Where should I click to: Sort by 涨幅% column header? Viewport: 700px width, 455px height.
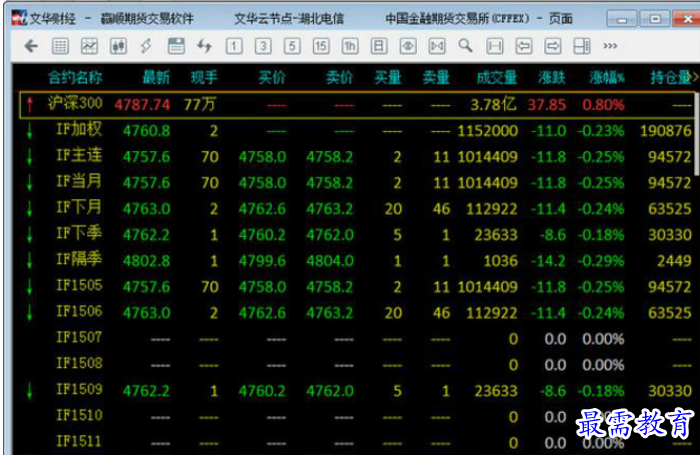pos(607,78)
